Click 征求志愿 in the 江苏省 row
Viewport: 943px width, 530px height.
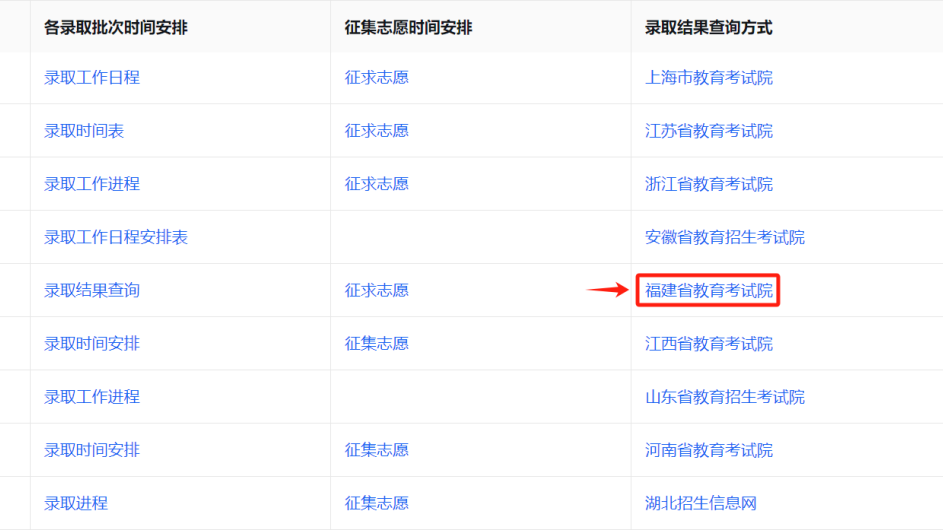[x=376, y=131]
